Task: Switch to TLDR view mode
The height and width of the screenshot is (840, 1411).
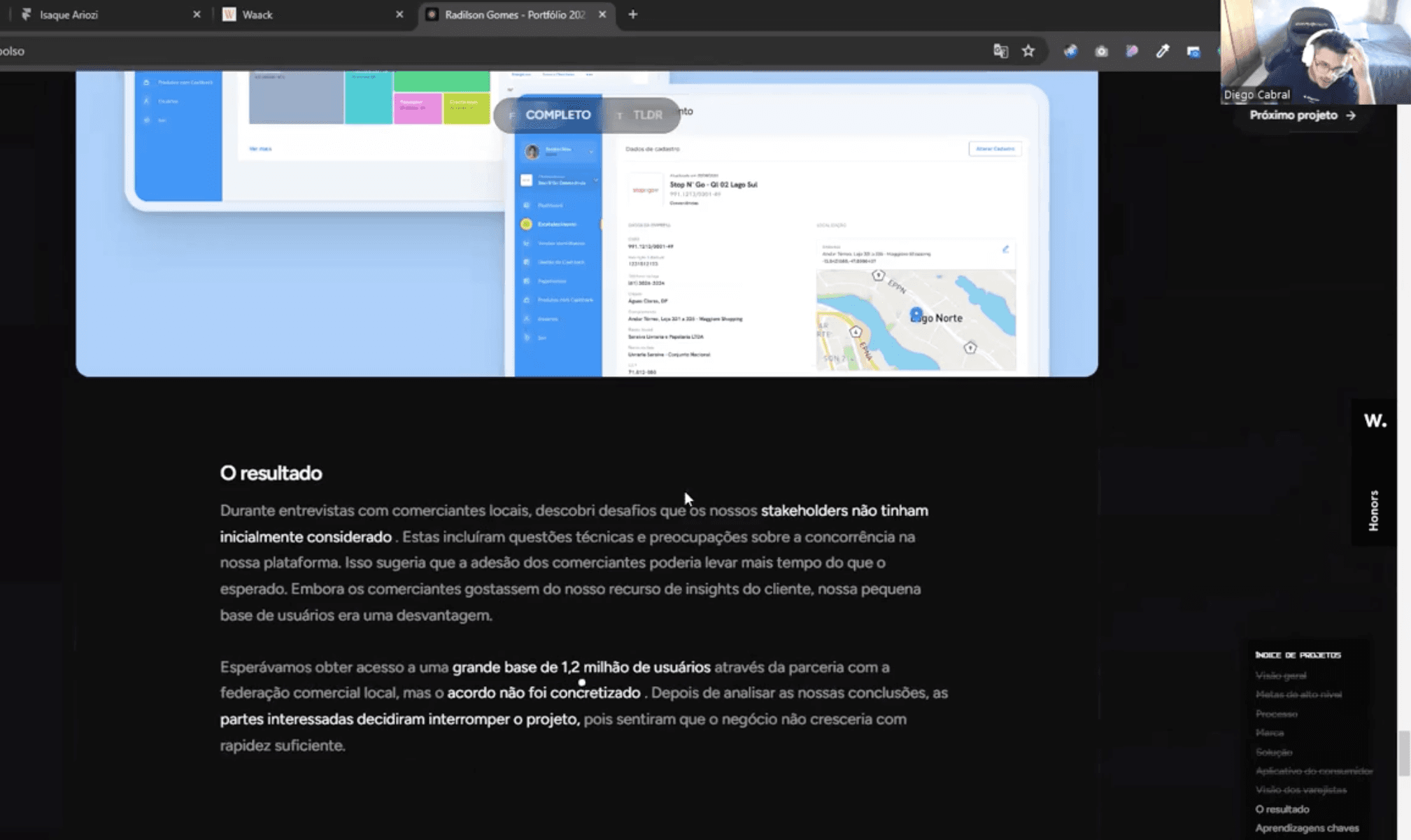Action: [x=647, y=115]
